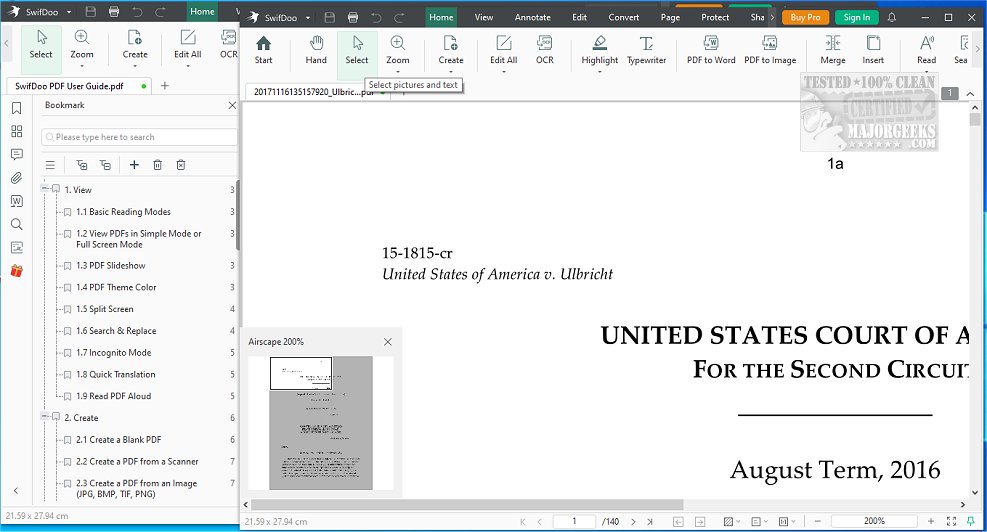The width and height of the screenshot is (987, 532).
Task: Close the Bookmark panel
Action: pos(232,105)
